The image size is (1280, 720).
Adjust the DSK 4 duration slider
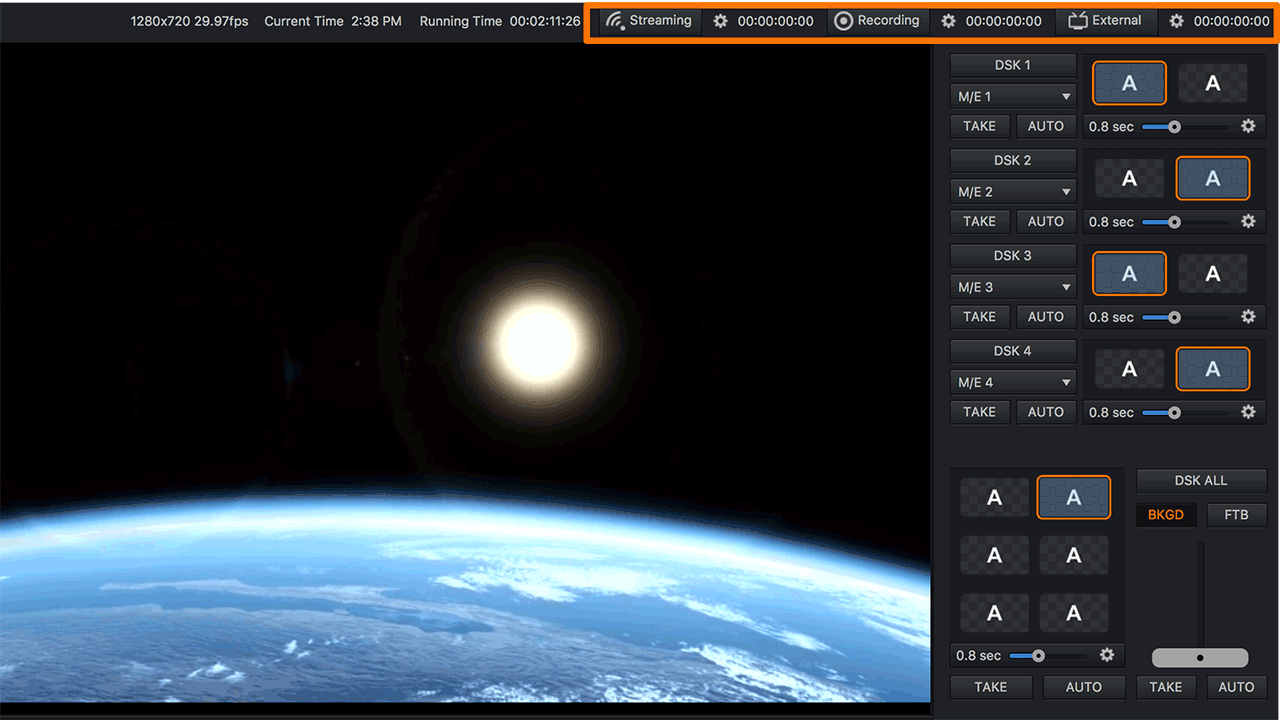pyautogui.click(x=1185, y=412)
